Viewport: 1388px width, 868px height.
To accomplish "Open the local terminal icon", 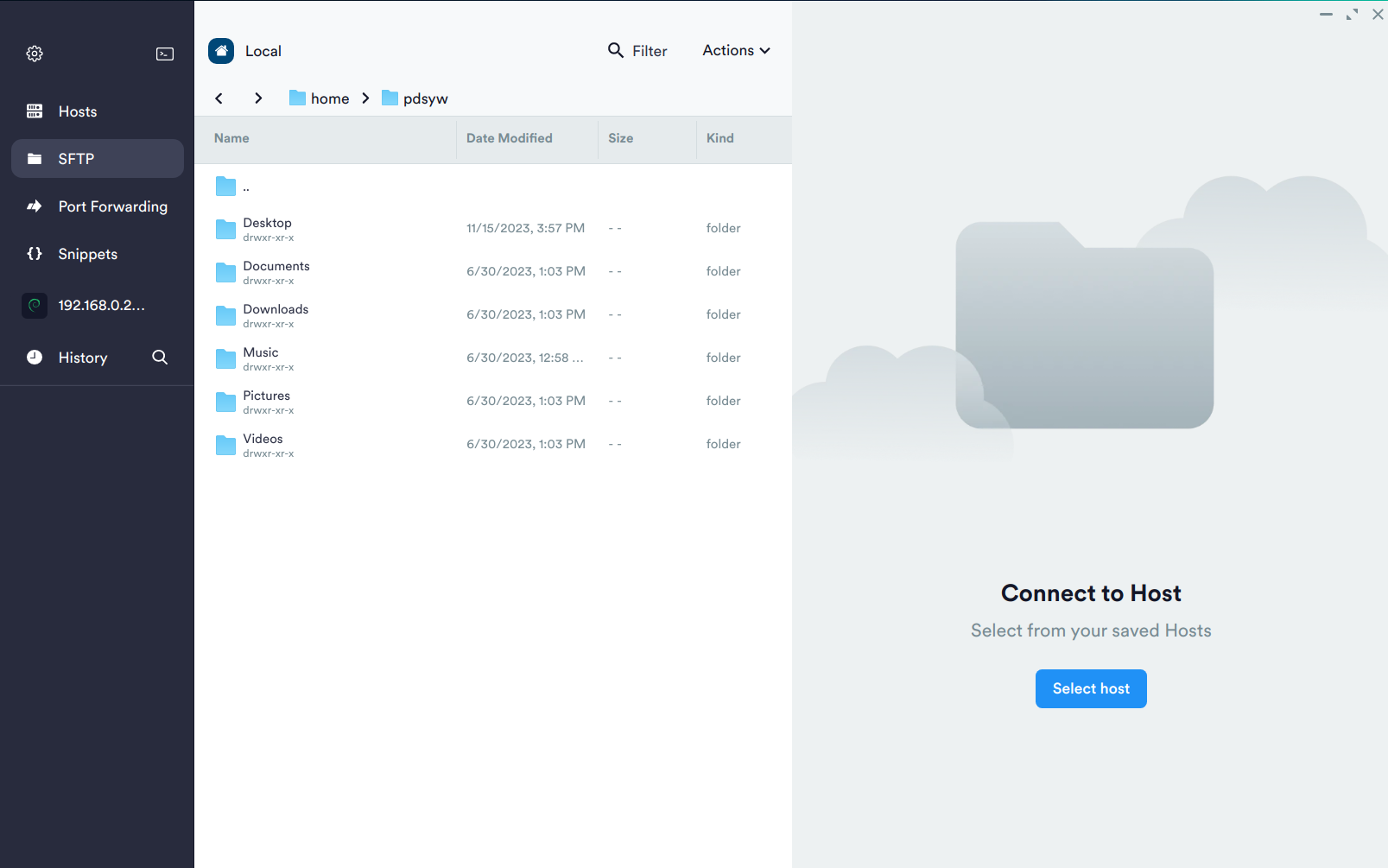I will pos(165,54).
